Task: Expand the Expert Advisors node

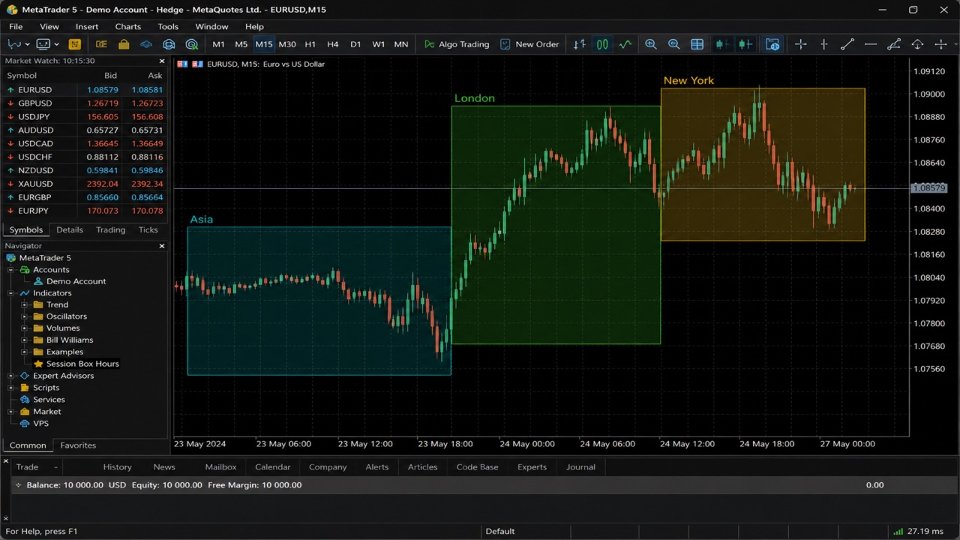Action: coord(11,376)
